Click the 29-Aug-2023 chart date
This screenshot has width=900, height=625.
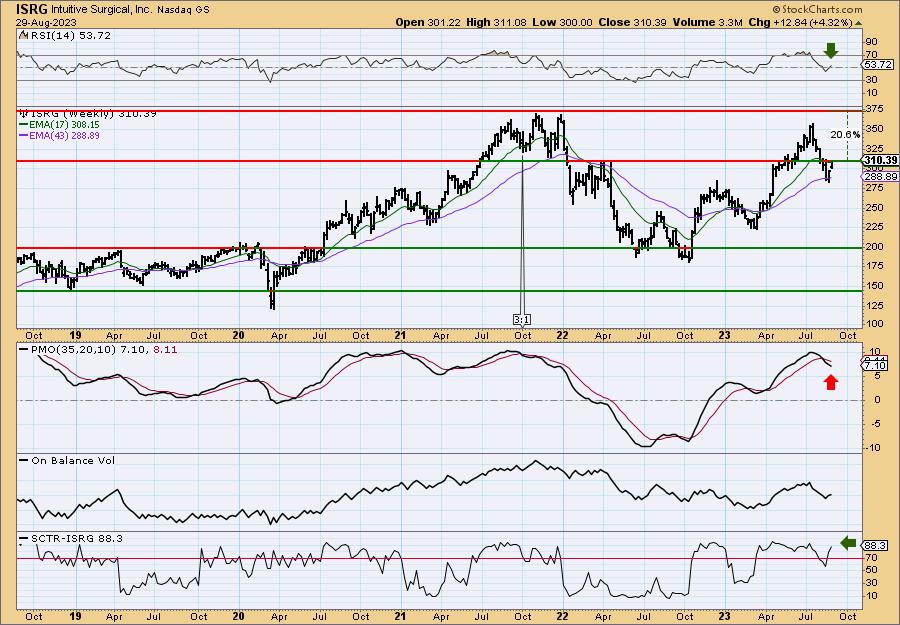point(44,22)
